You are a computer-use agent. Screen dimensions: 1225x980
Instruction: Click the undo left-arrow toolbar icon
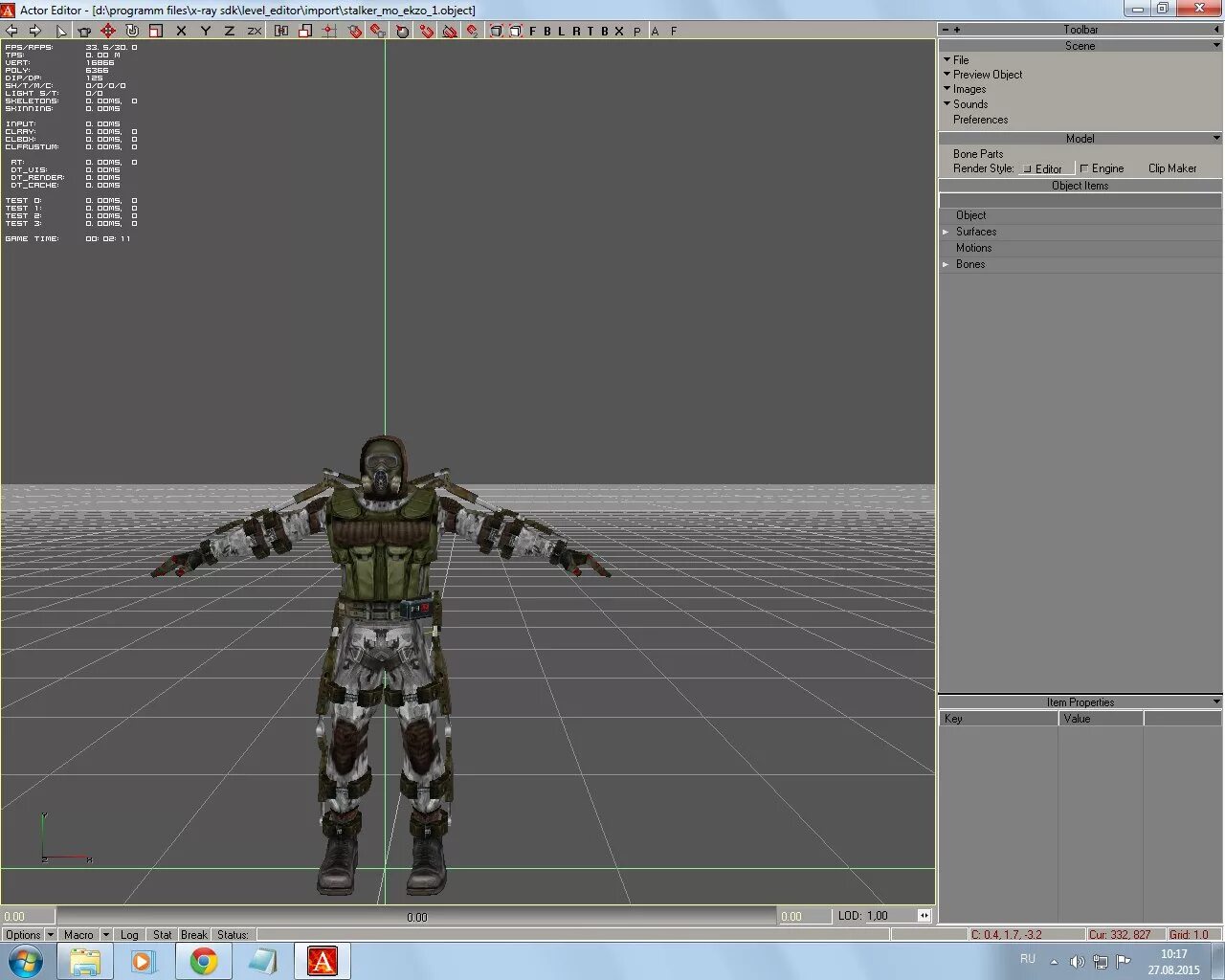pos(11,31)
